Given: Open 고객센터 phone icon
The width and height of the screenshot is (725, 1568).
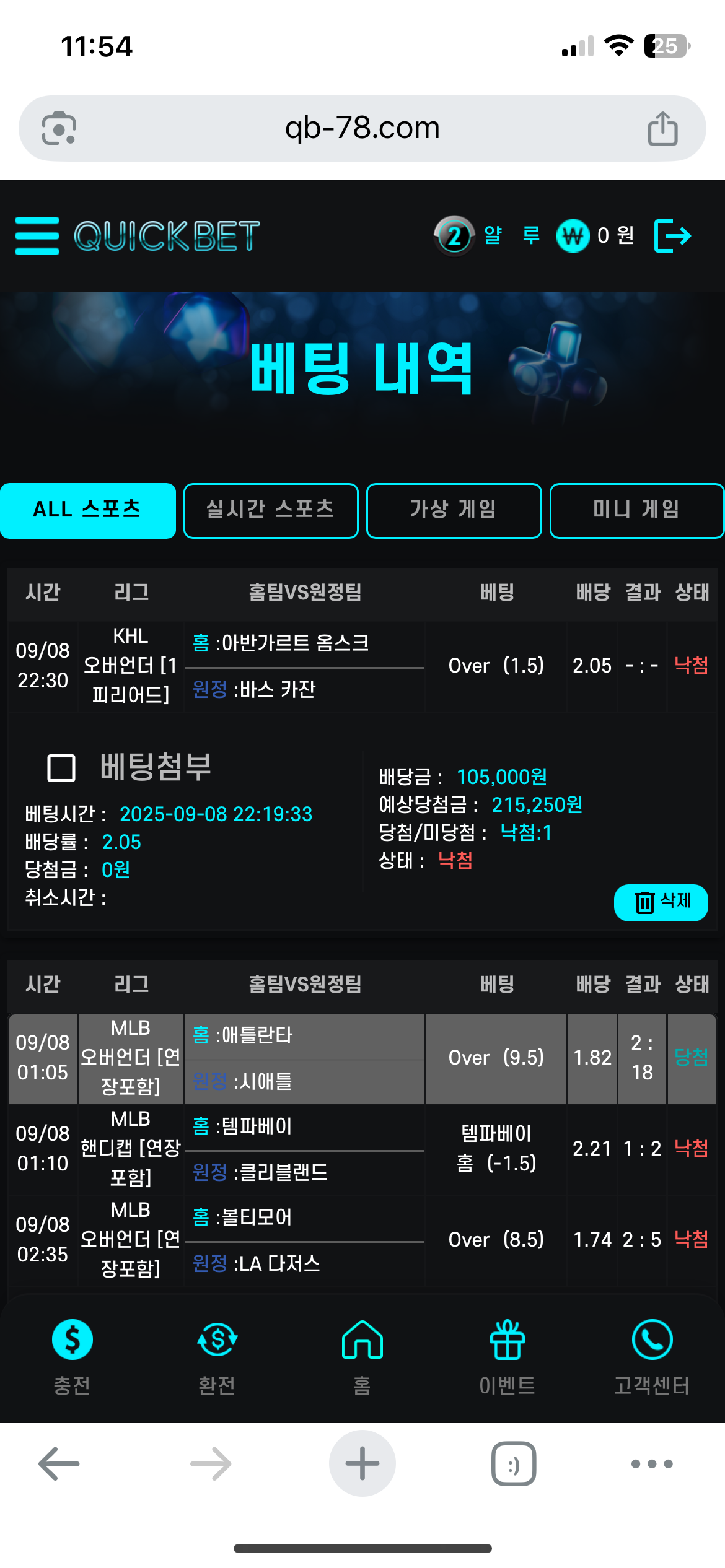Looking at the screenshot, I should tap(652, 1340).
